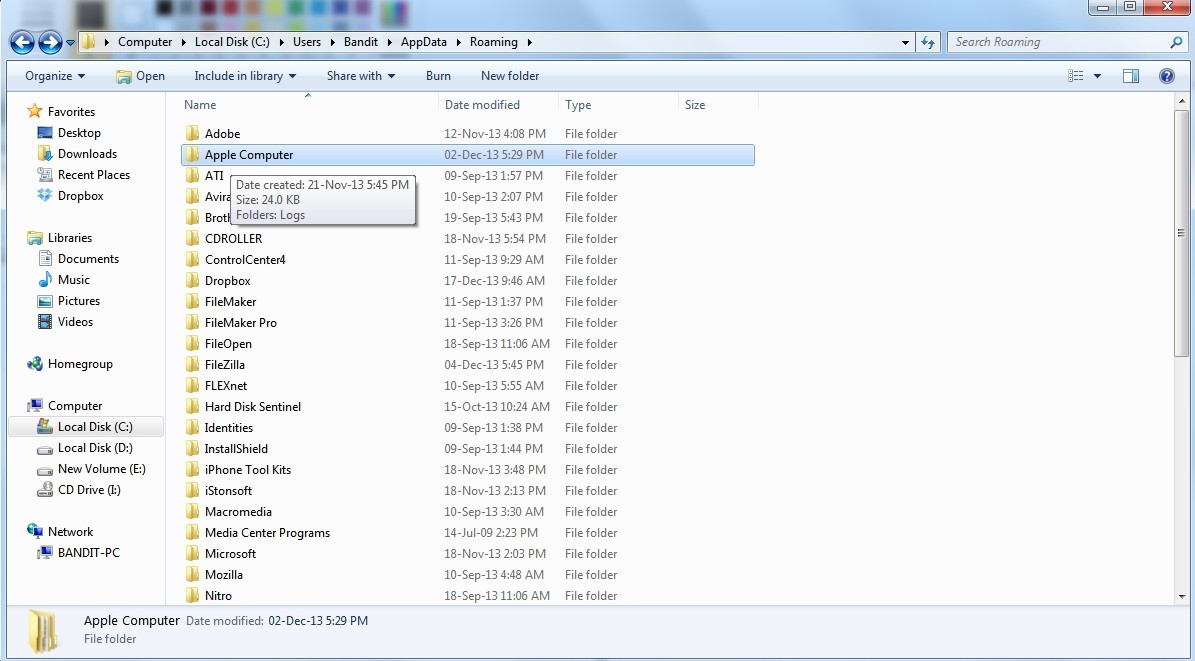1195x661 pixels.
Task: Click the Back navigation arrow
Action: (22, 42)
